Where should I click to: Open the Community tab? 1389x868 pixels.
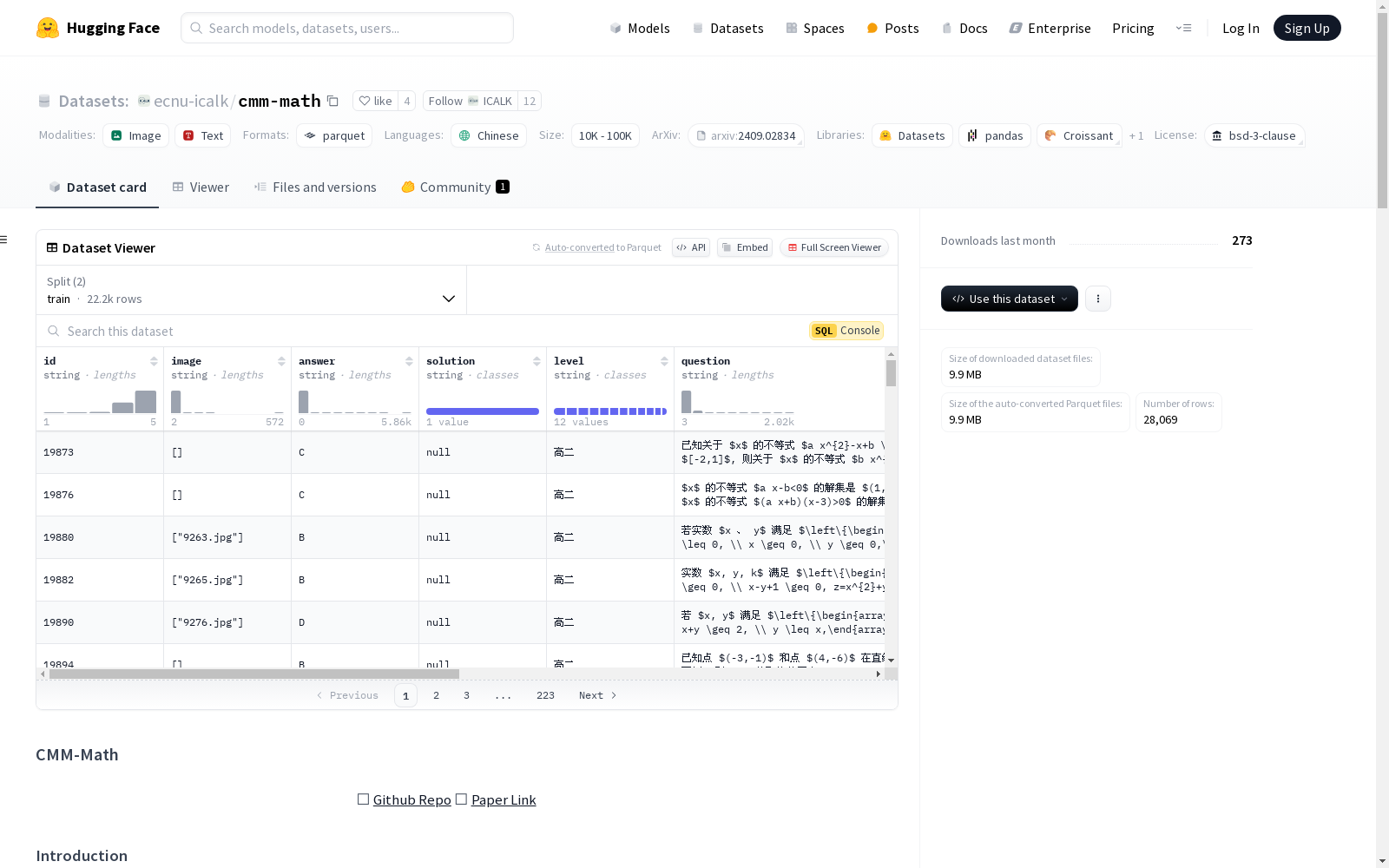455,187
